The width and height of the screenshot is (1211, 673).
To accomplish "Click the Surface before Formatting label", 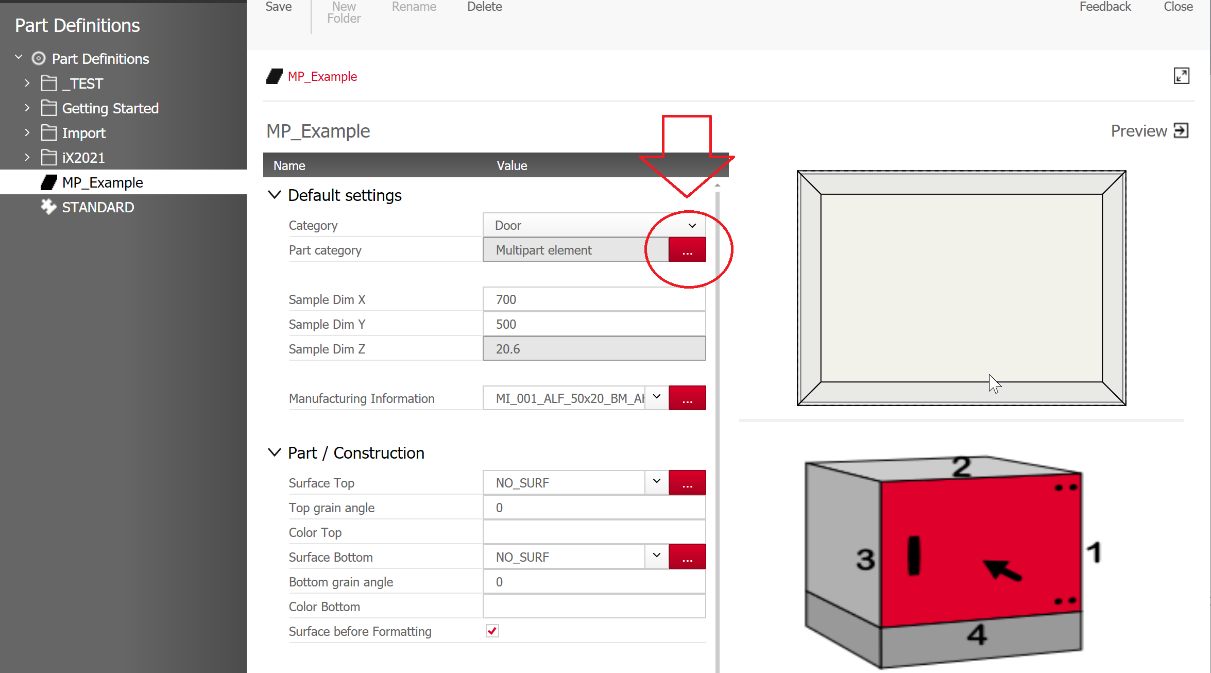I will 360,631.
